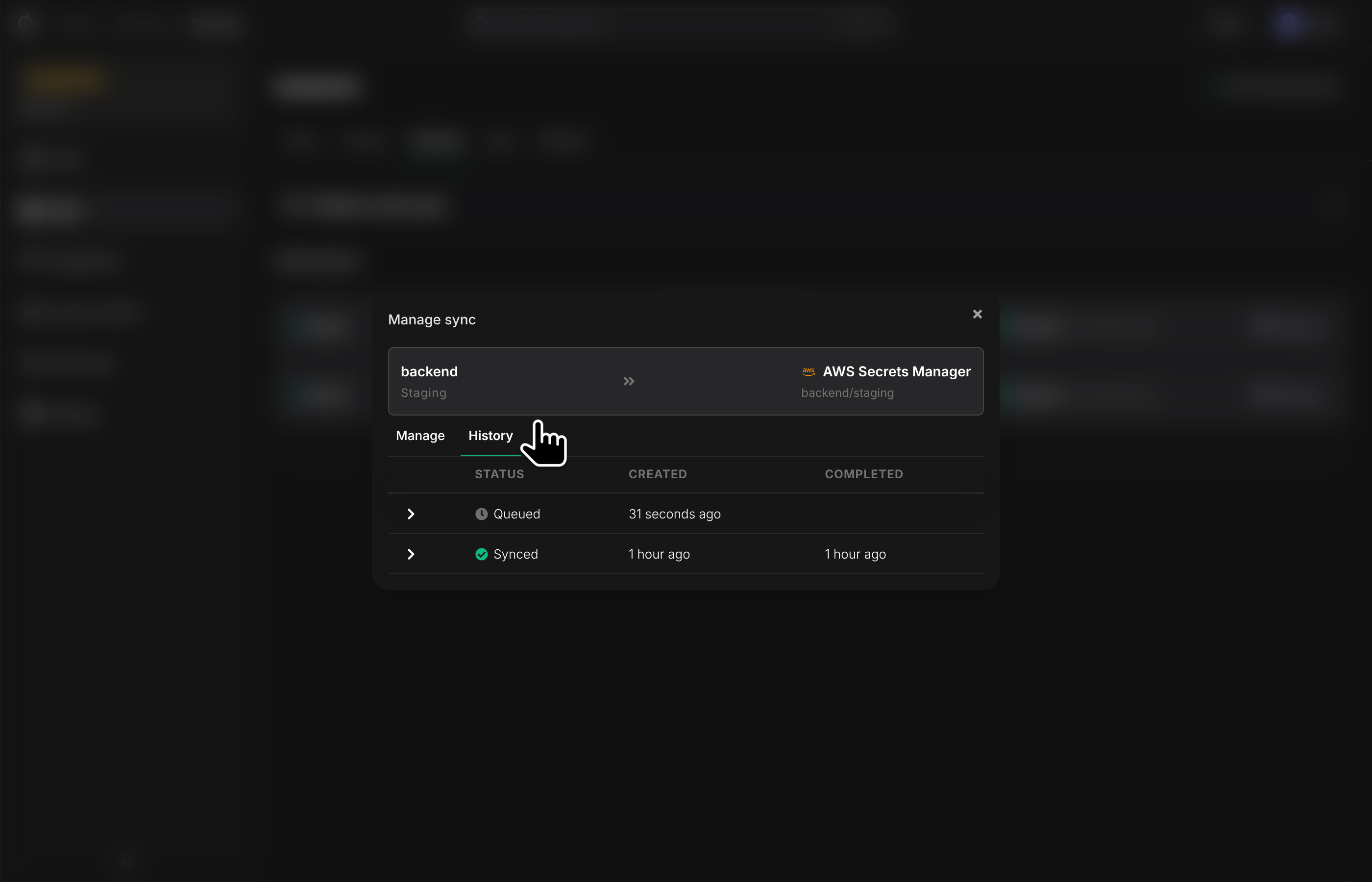Expand the Queued sync row
1372x882 pixels.
[411, 514]
